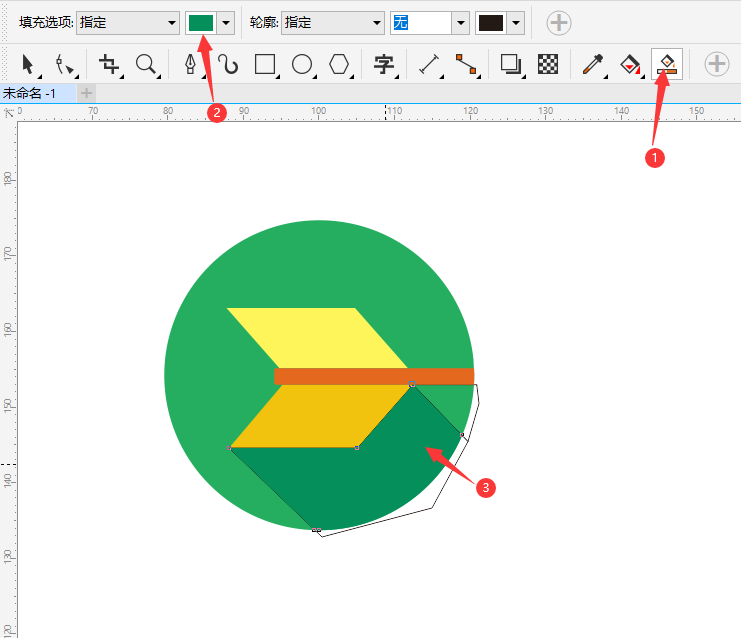Select the Shape node edit tool
741x638 pixels.
coord(65,64)
